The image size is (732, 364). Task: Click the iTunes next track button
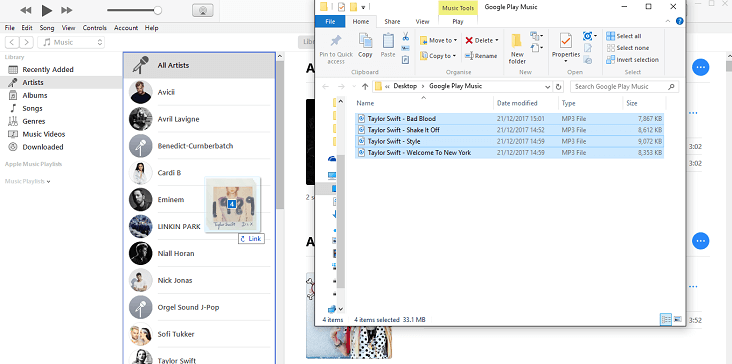67,10
